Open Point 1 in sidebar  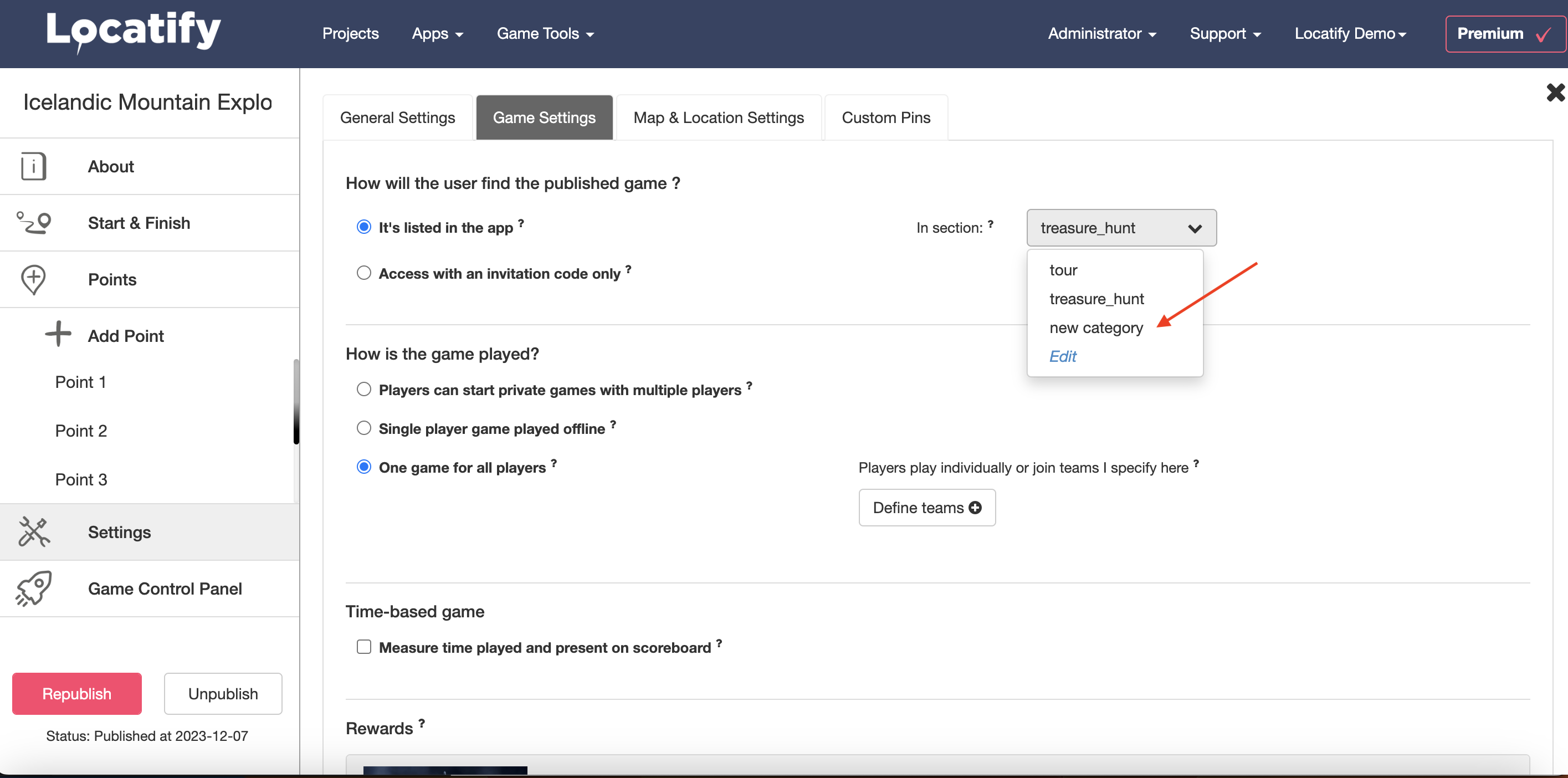80,382
